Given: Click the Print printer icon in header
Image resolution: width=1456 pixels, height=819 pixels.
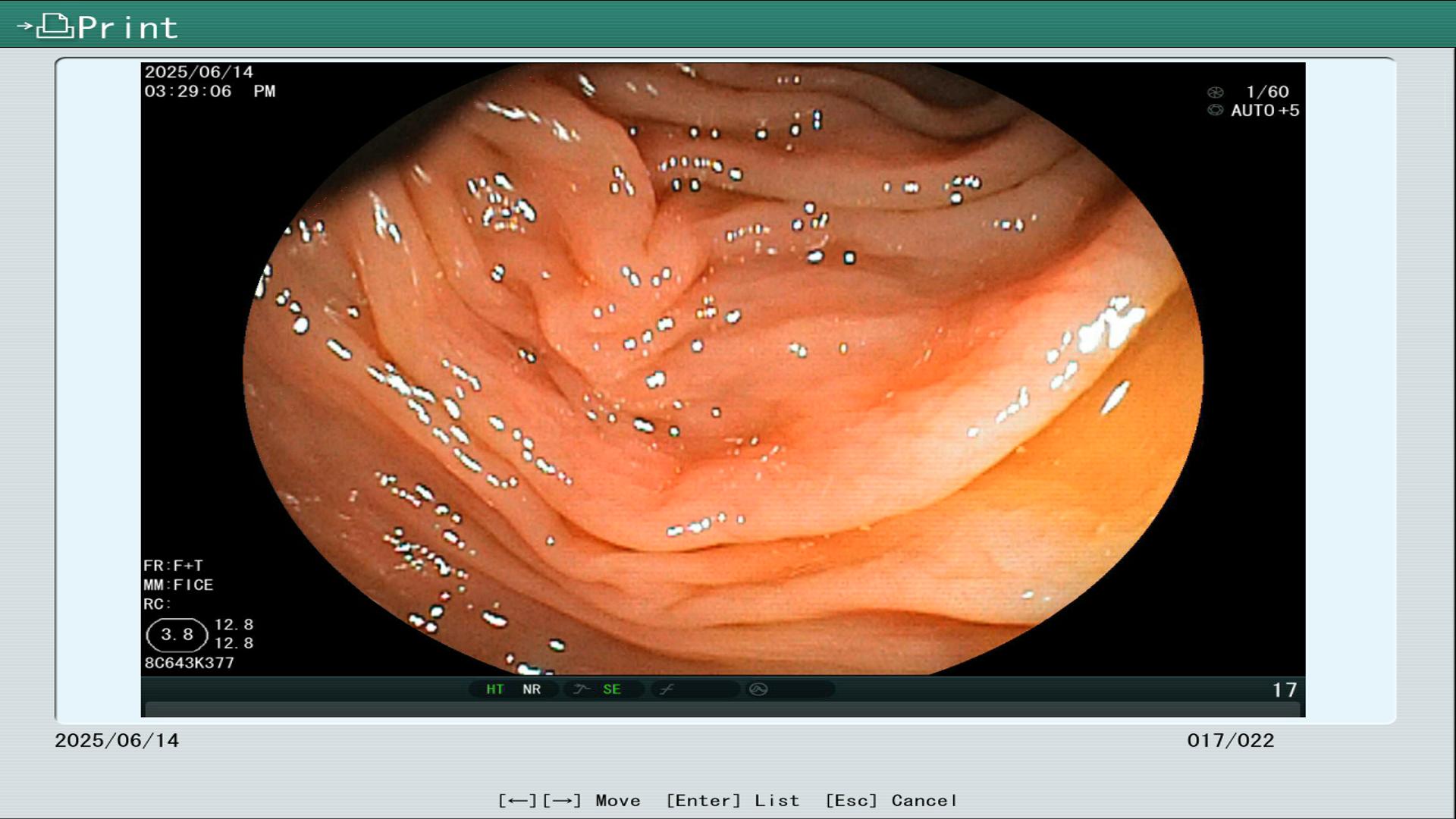Looking at the screenshot, I should pos(55,26).
